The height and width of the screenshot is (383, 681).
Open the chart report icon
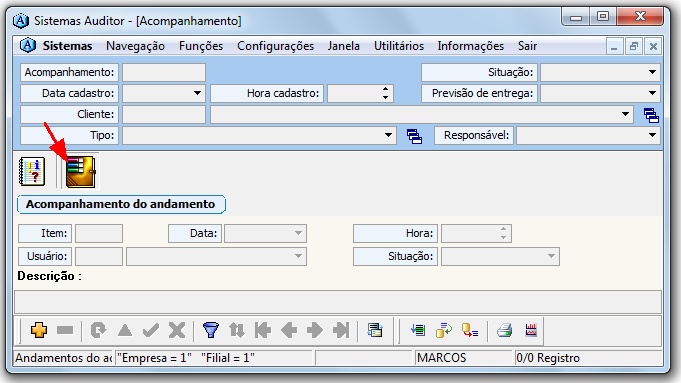click(x=531, y=330)
